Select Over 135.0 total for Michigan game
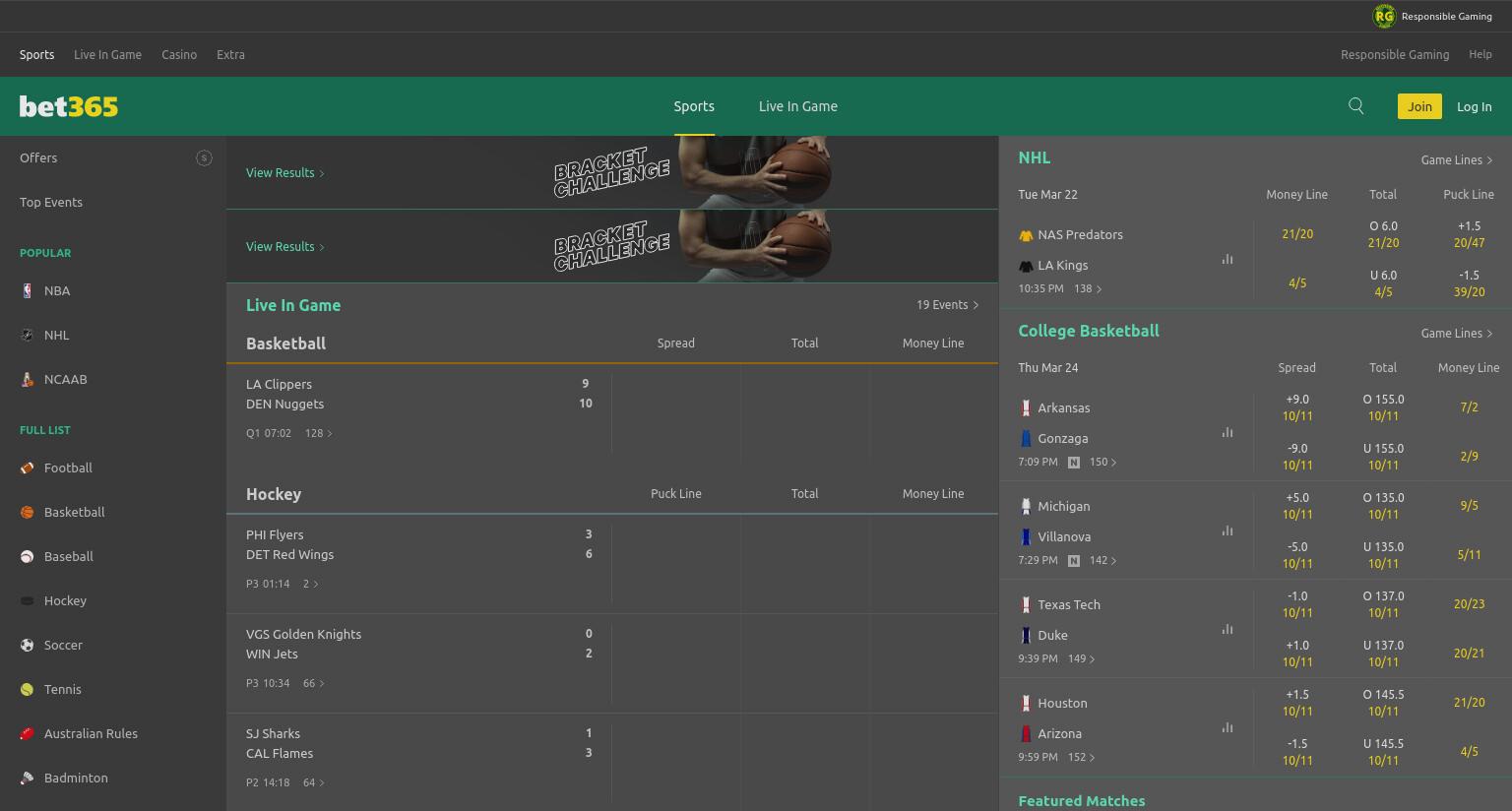The image size is (1512, 811). click(x=1383, y=505)
